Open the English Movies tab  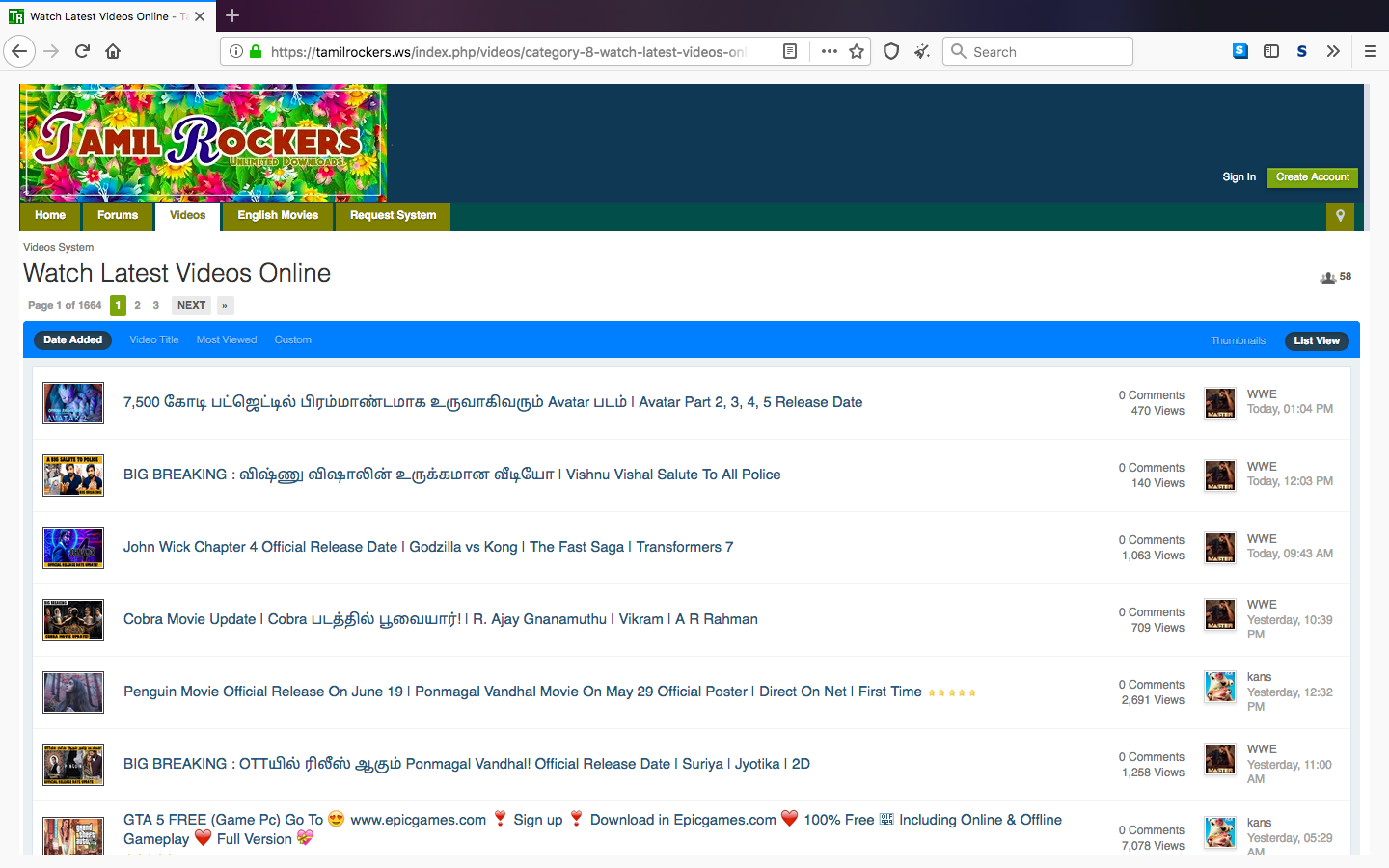[x=278, y=216]
